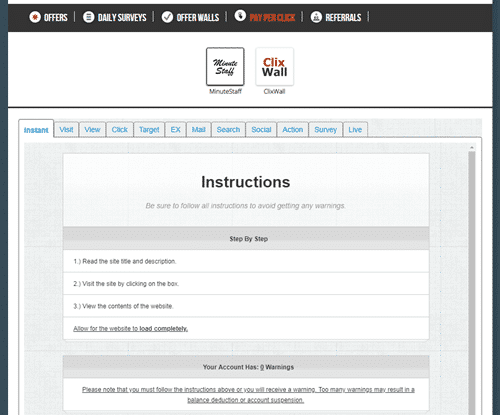Click the Instructions heading
The height and width of the screenshot is (415, 500).
tap(246, 182)
